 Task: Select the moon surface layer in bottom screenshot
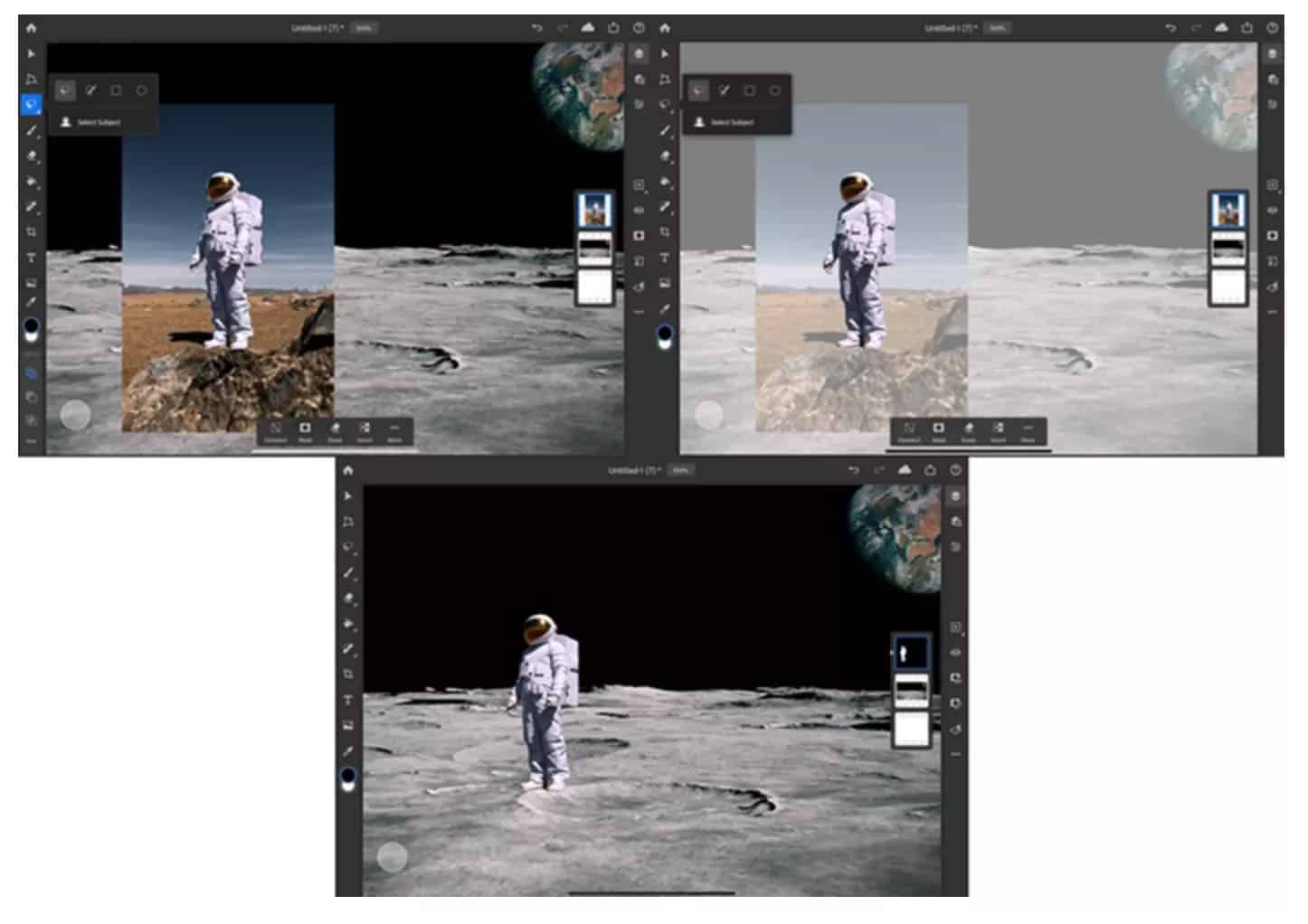[x=911, y=691]
